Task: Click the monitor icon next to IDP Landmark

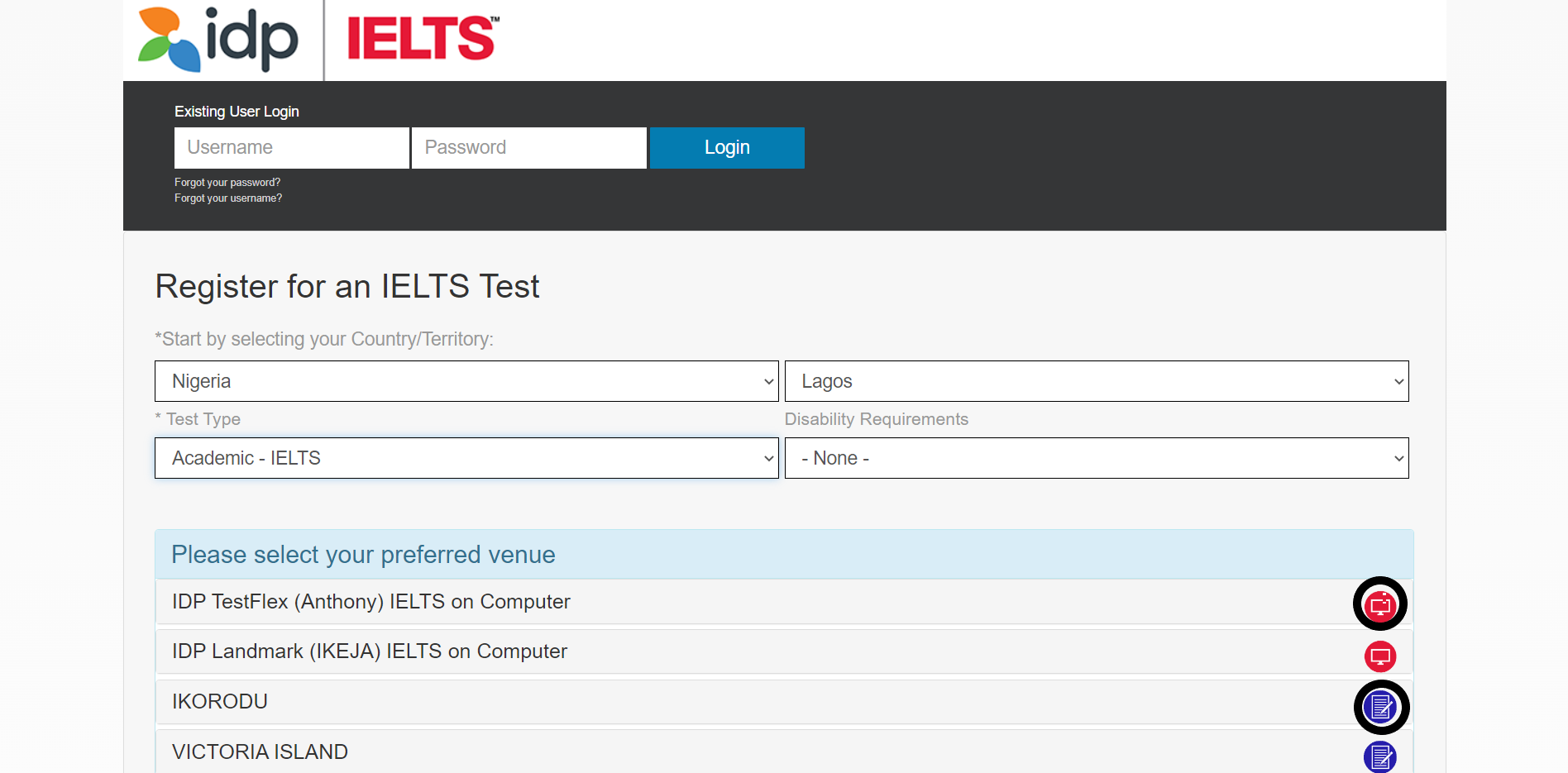Action: 1379,656
